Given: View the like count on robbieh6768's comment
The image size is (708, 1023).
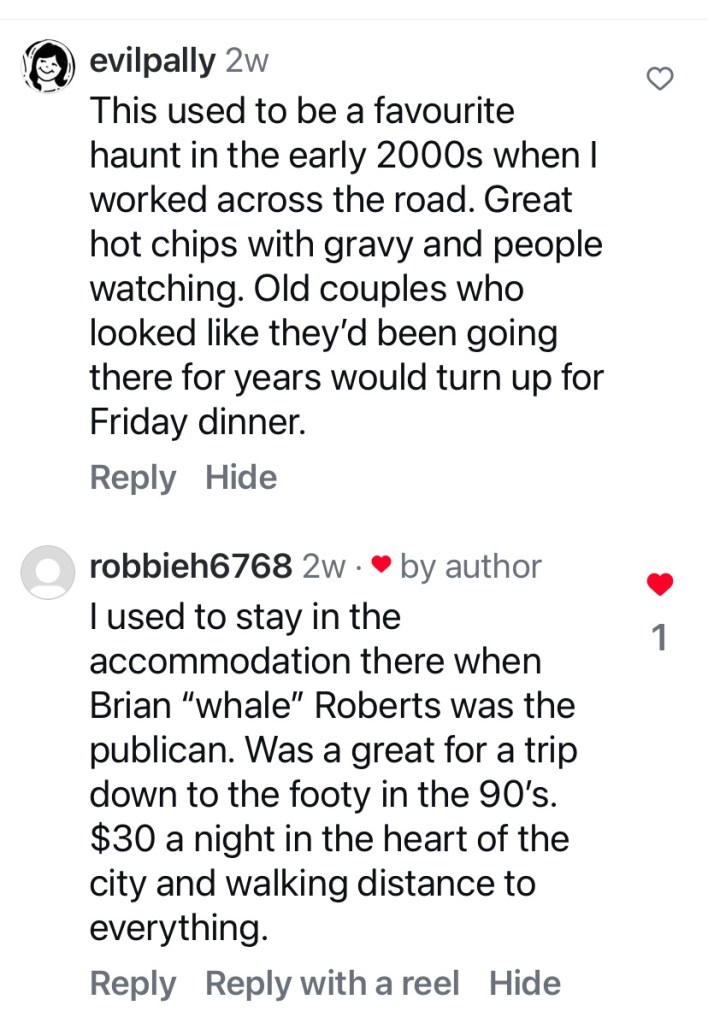Looking at the screenshot, I should coord(659,637).
